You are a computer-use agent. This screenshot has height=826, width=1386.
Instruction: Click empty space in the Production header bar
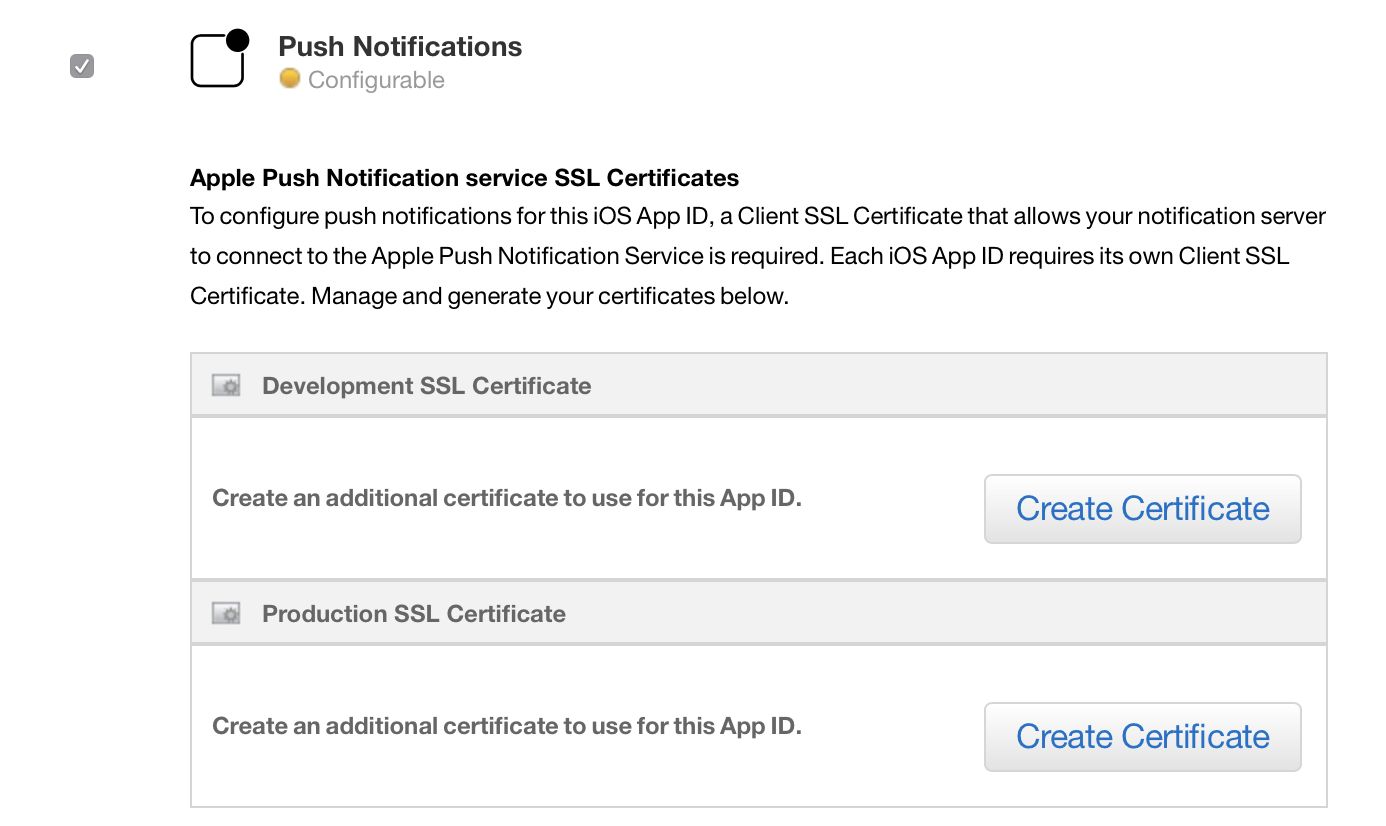coord(950,614)
